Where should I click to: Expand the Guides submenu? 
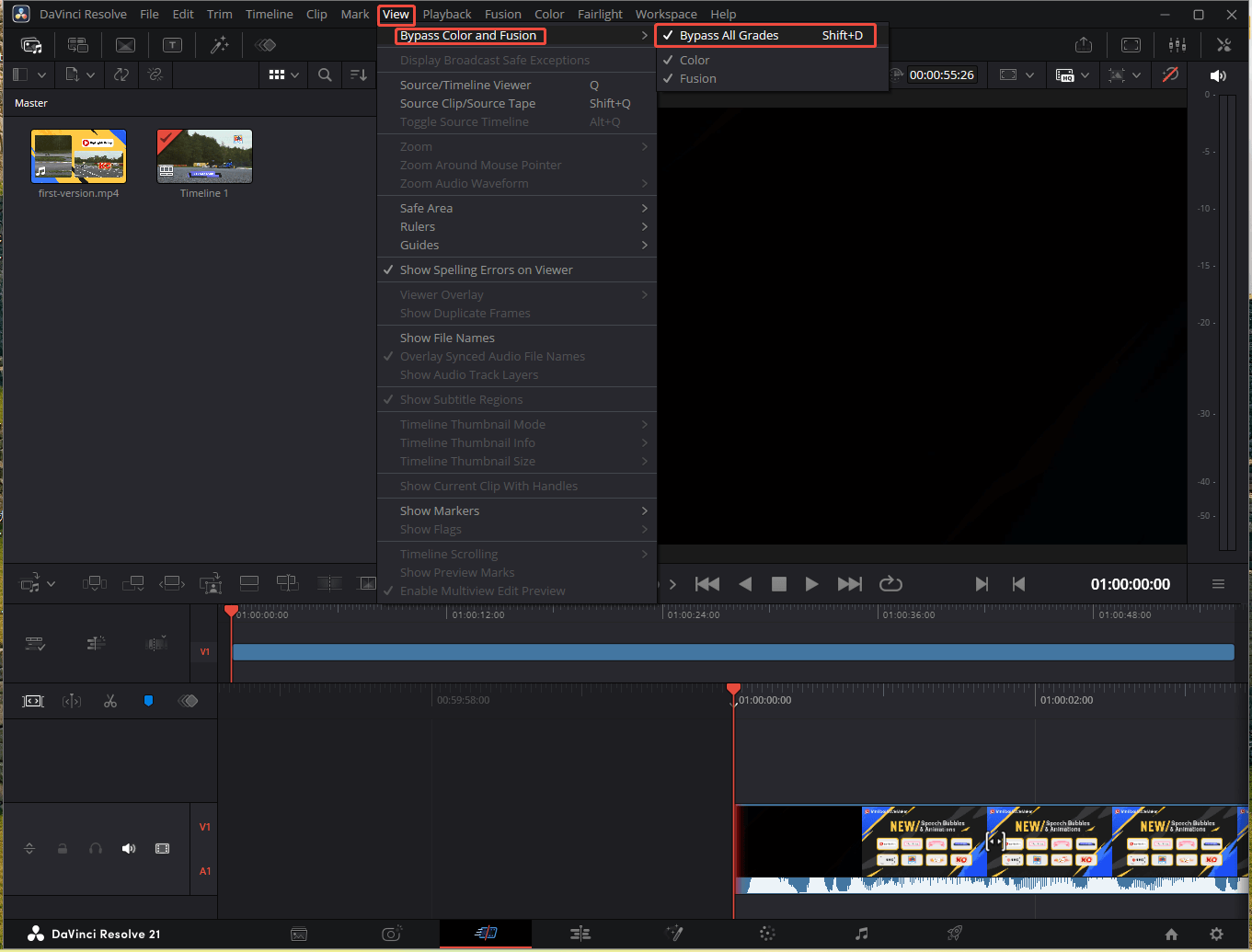517,246
